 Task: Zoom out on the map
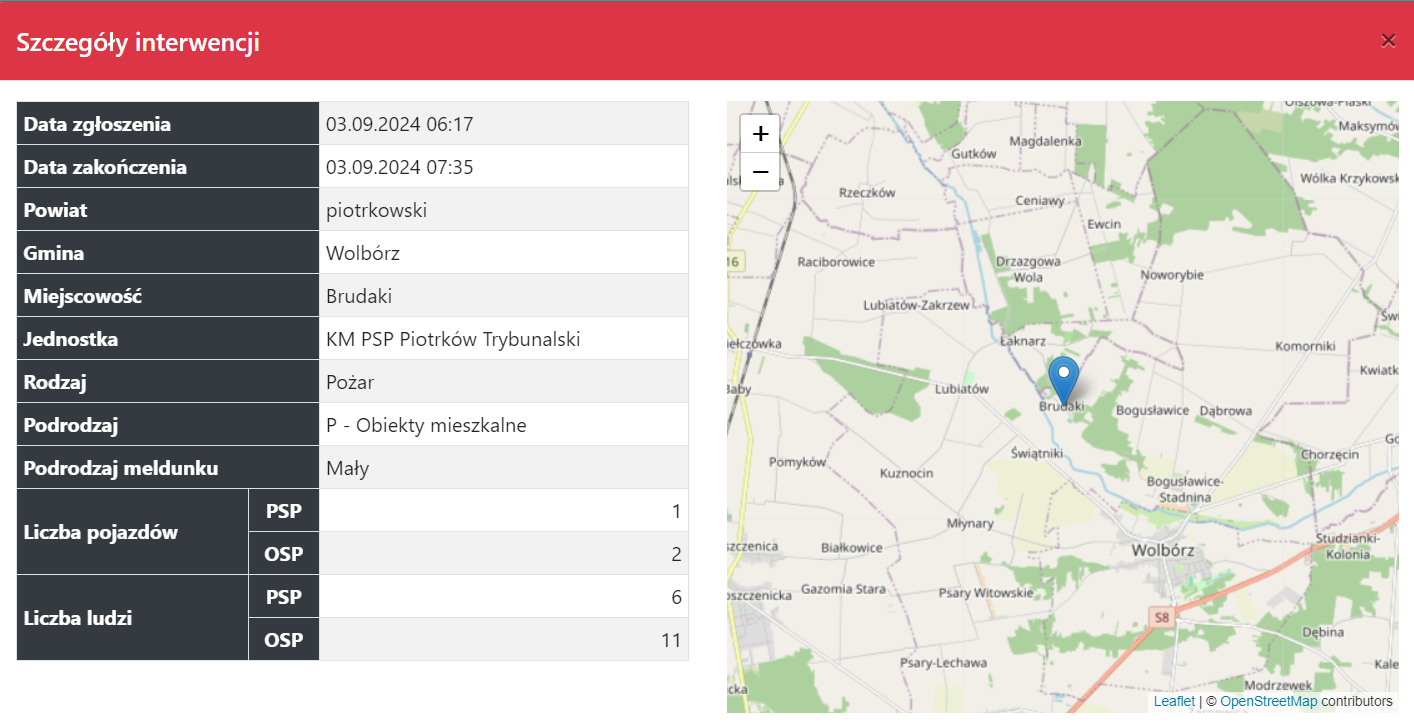(760, 172)
